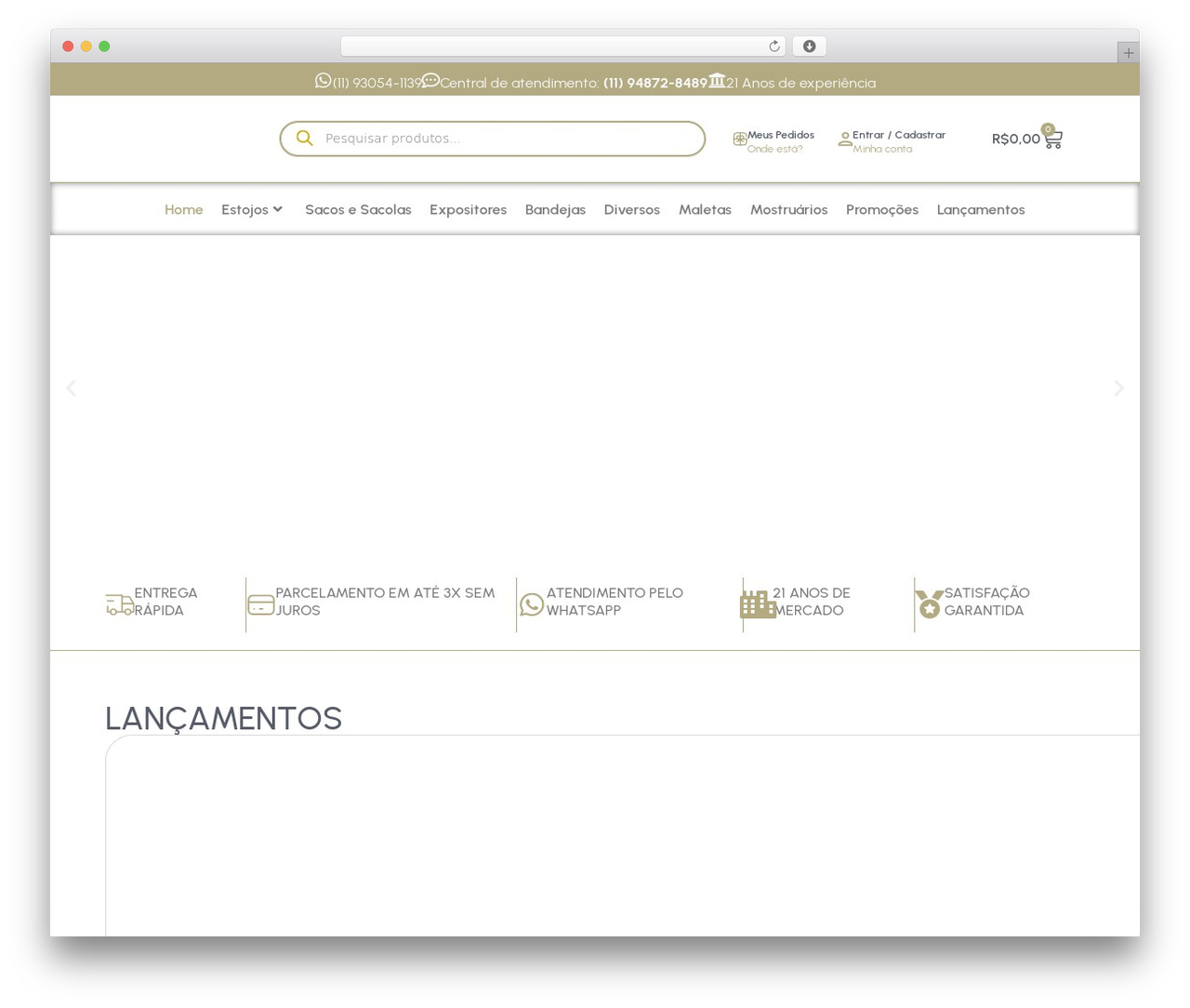Click the WhatsApp icon in top bar
Screen dimensions: 1190x1008
click(x=323, y=81)
